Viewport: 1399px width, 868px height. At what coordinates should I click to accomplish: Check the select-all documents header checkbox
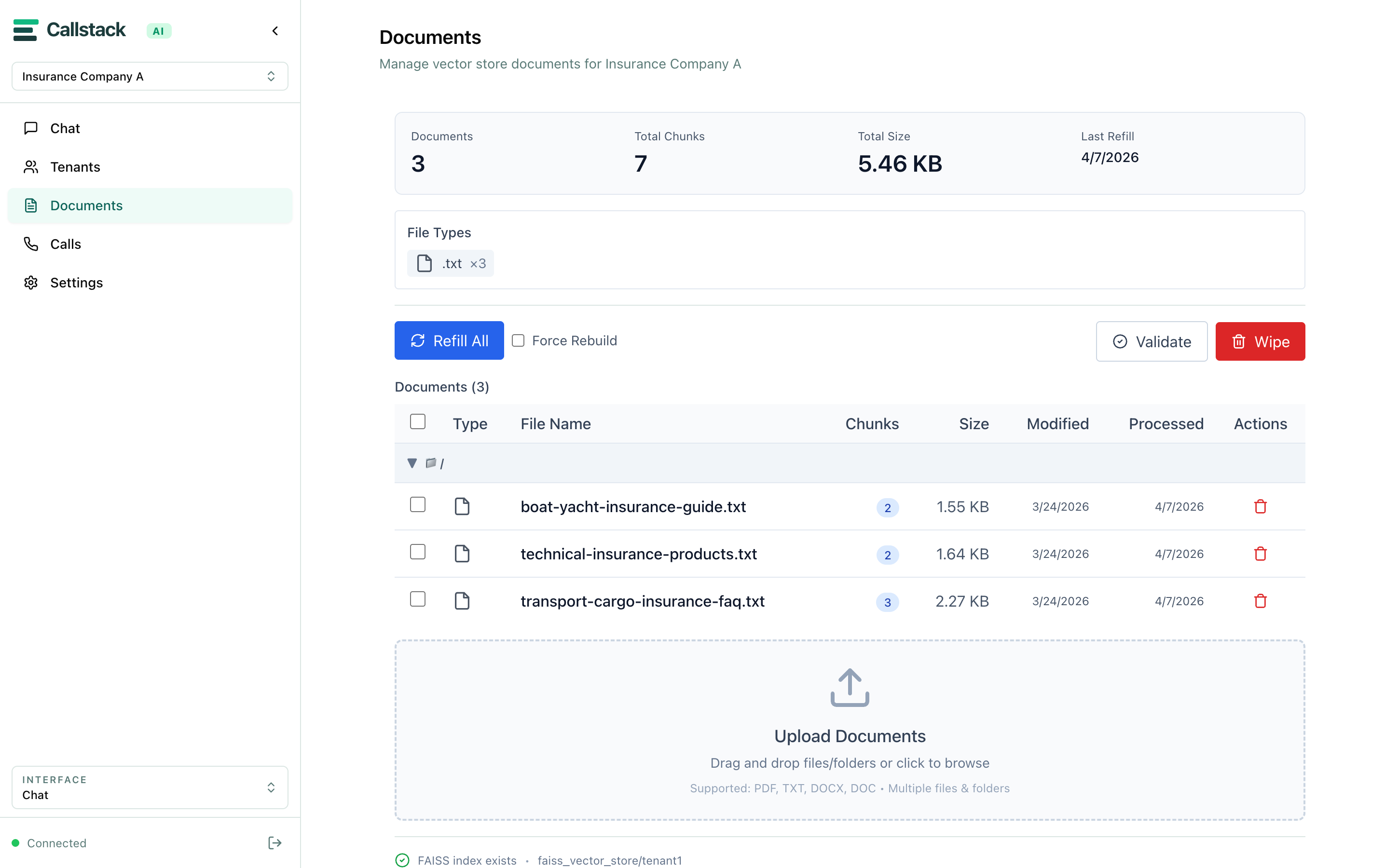pos(417,422)
